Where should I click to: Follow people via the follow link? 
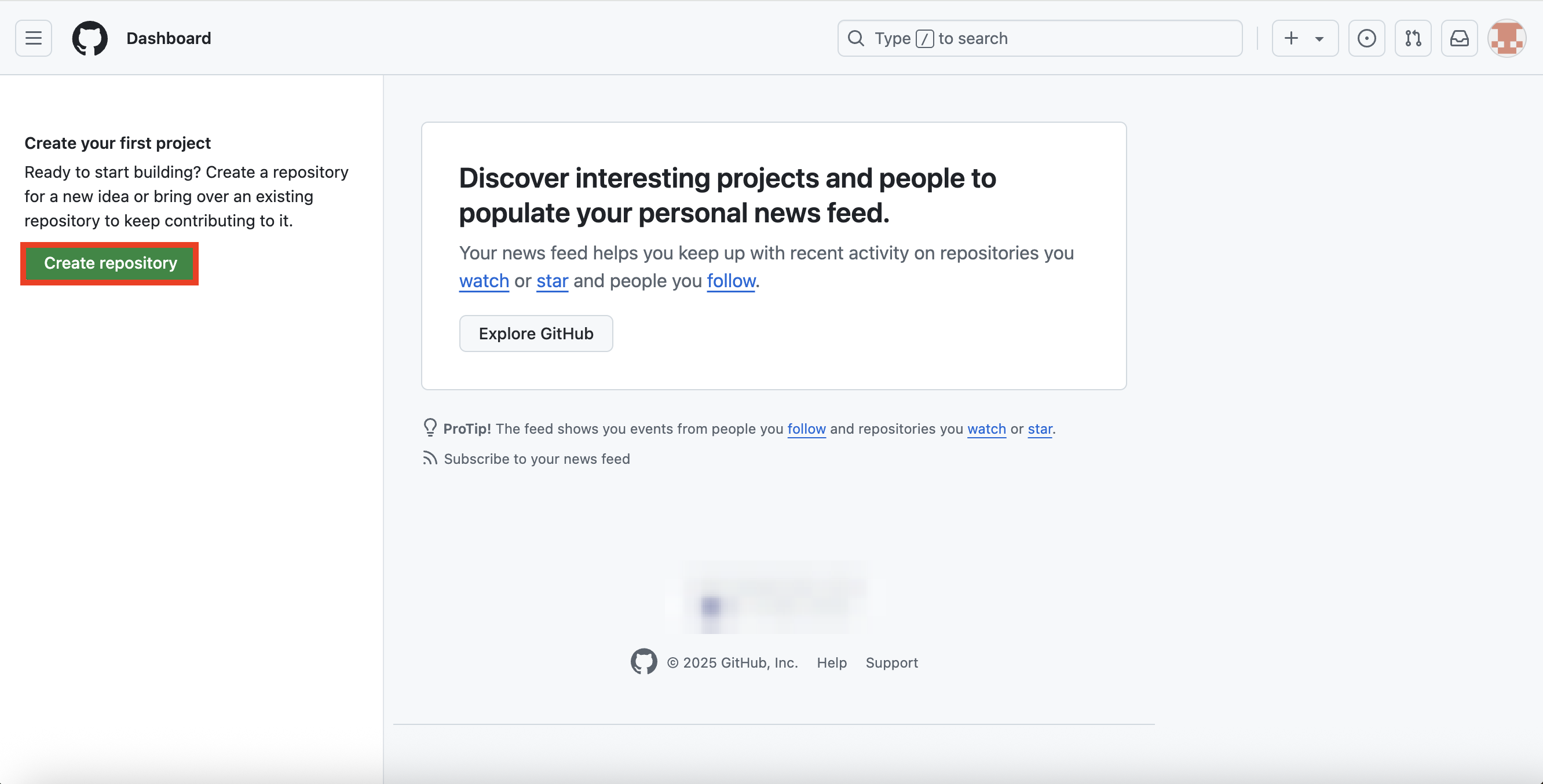[x=731, y=281]
